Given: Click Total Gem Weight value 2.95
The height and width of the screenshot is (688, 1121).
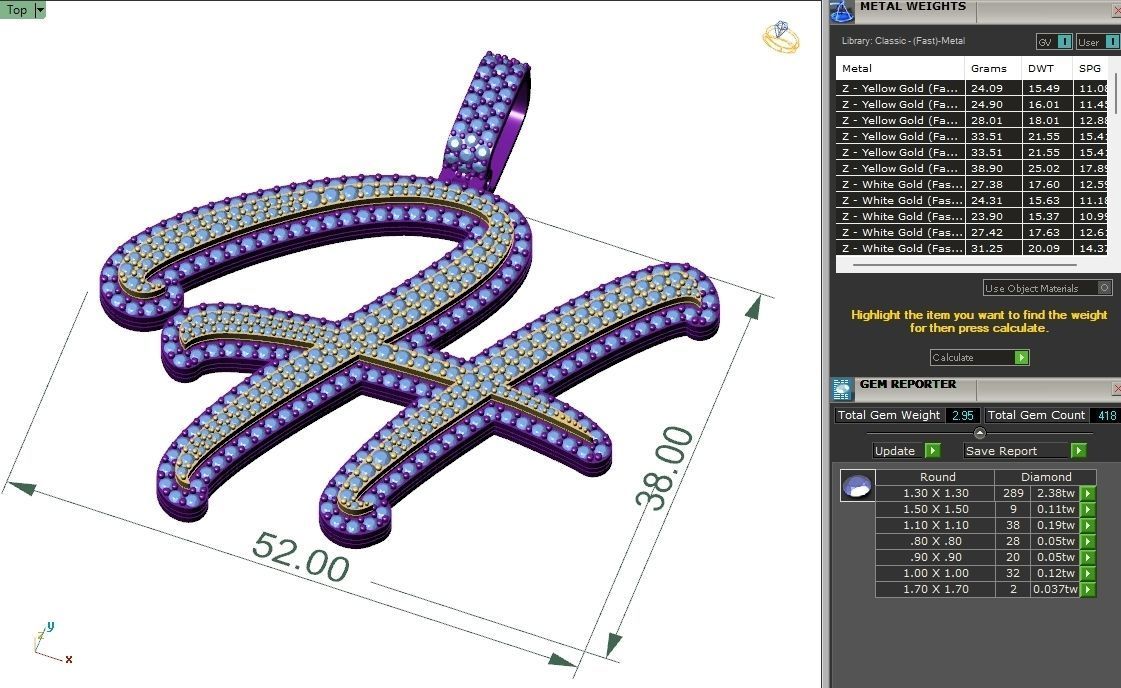Looking at the screenshot, I should [x=963, y=415].
